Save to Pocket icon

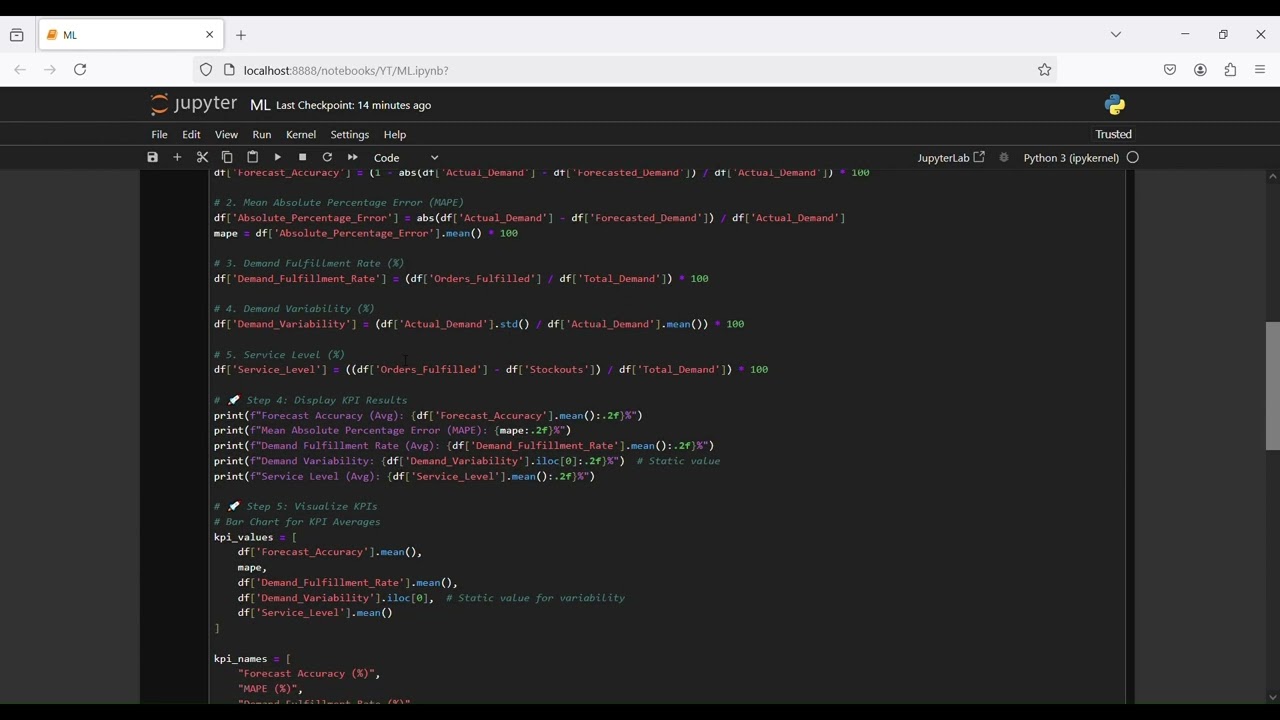[x=1170, y=70]
